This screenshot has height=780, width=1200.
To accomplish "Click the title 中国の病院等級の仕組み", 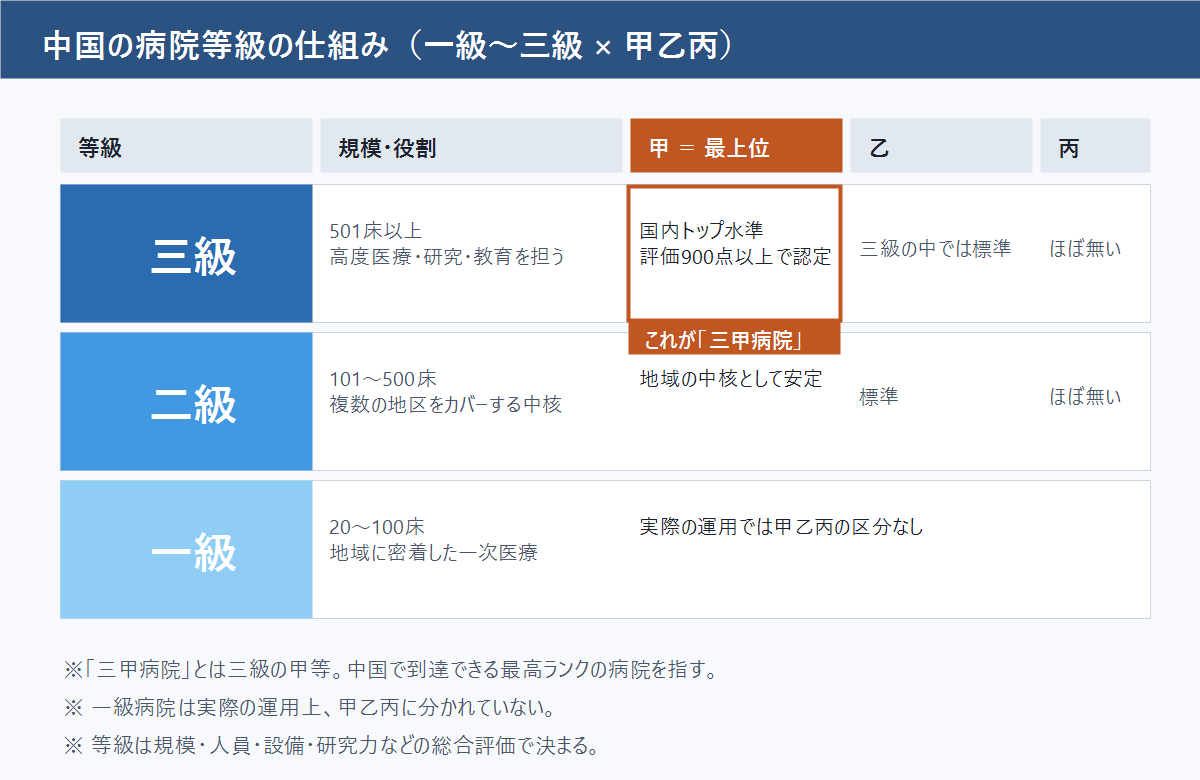I will click(x=215, y=47).
